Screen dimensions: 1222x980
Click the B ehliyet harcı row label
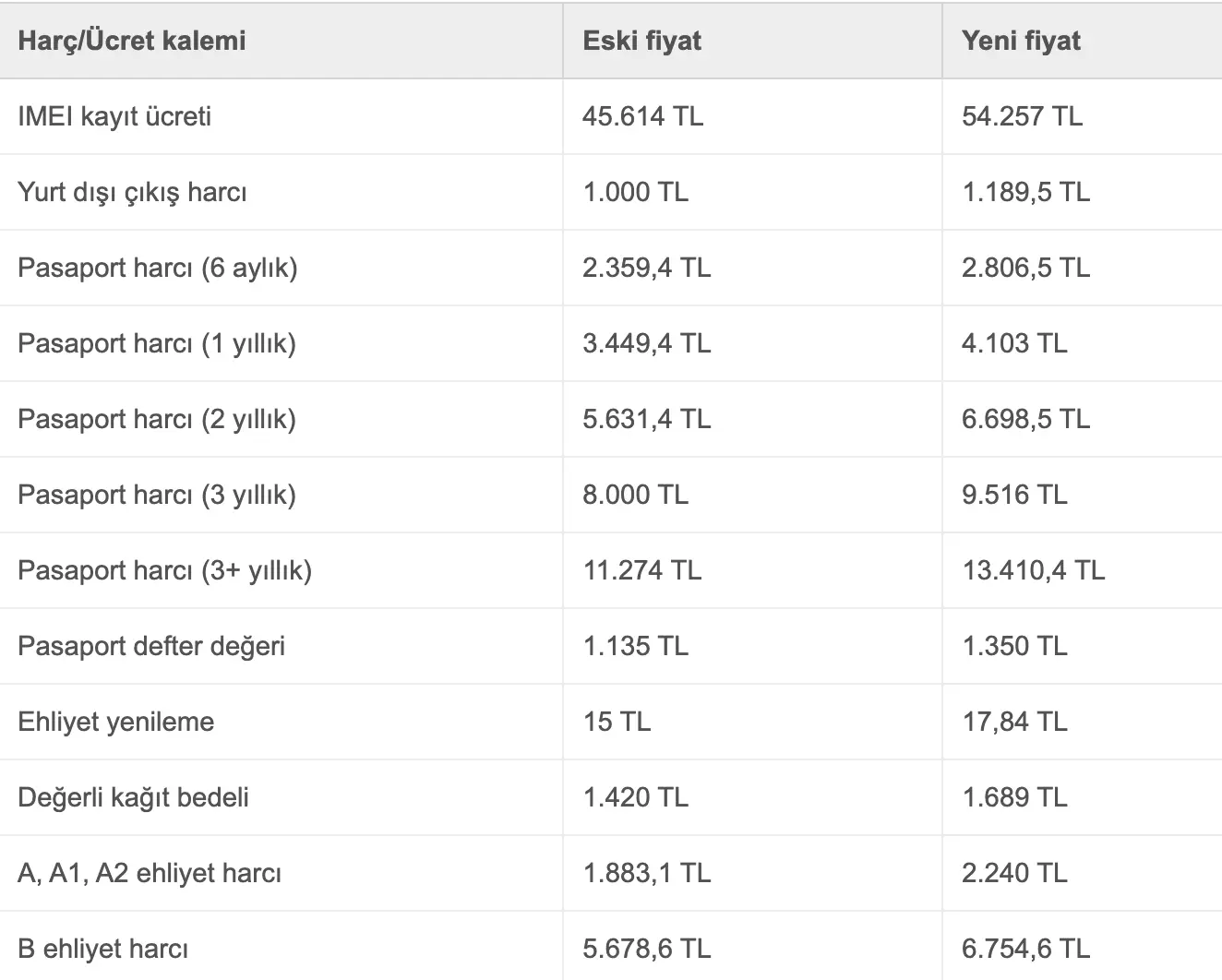click(x=102, y=949)
